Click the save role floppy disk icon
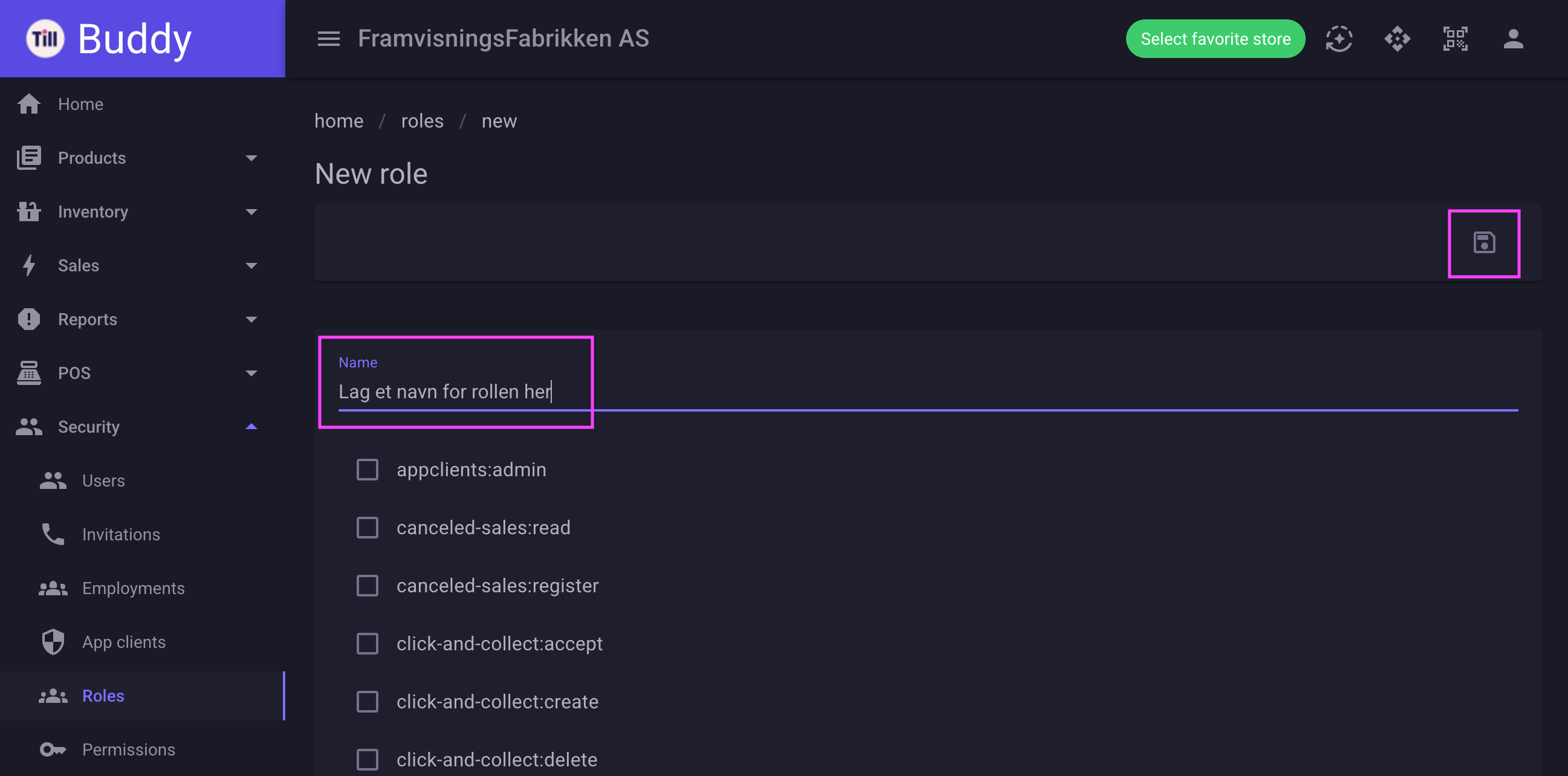This screenshot has width=1568, height=776. click(1483, 243)
